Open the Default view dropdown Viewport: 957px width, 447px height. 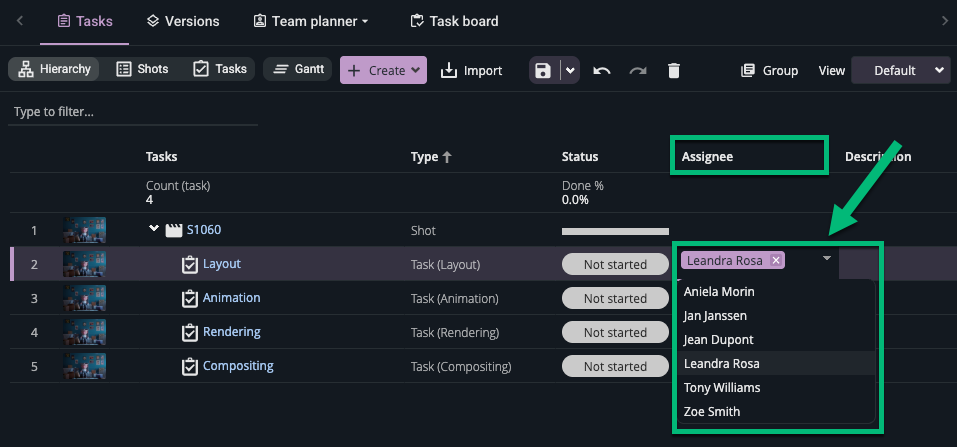point(901,70)
